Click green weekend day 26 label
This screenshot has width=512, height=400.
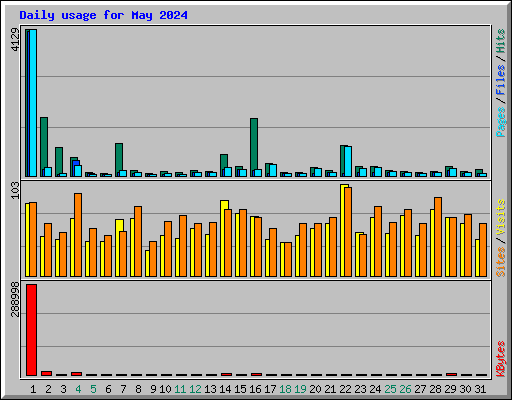(406, 389)
